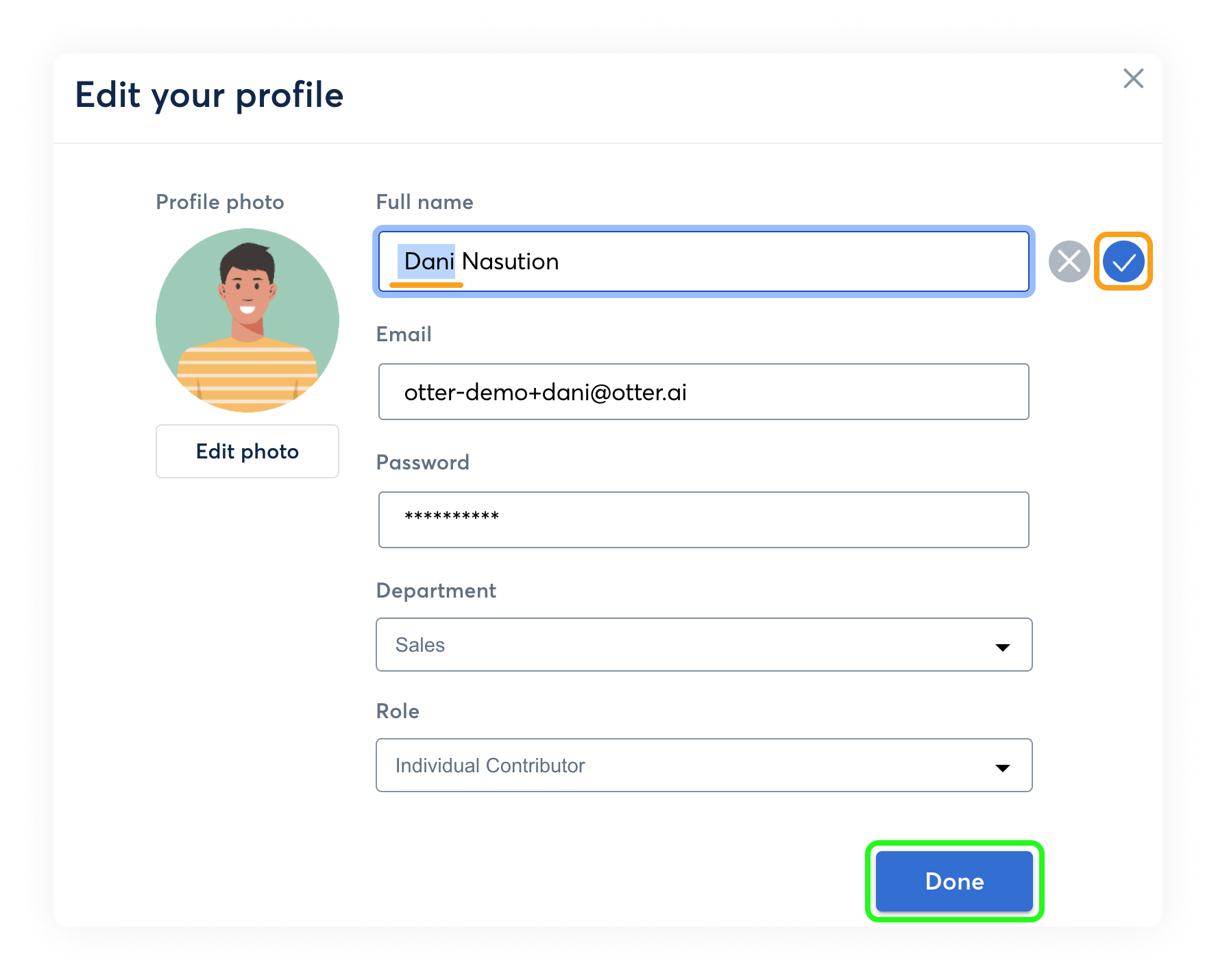This screenshot has width=1216, height=980.
Task: Expand the Role dropdown arrow
Action: pyautogui.click(x=1003, y=768)
